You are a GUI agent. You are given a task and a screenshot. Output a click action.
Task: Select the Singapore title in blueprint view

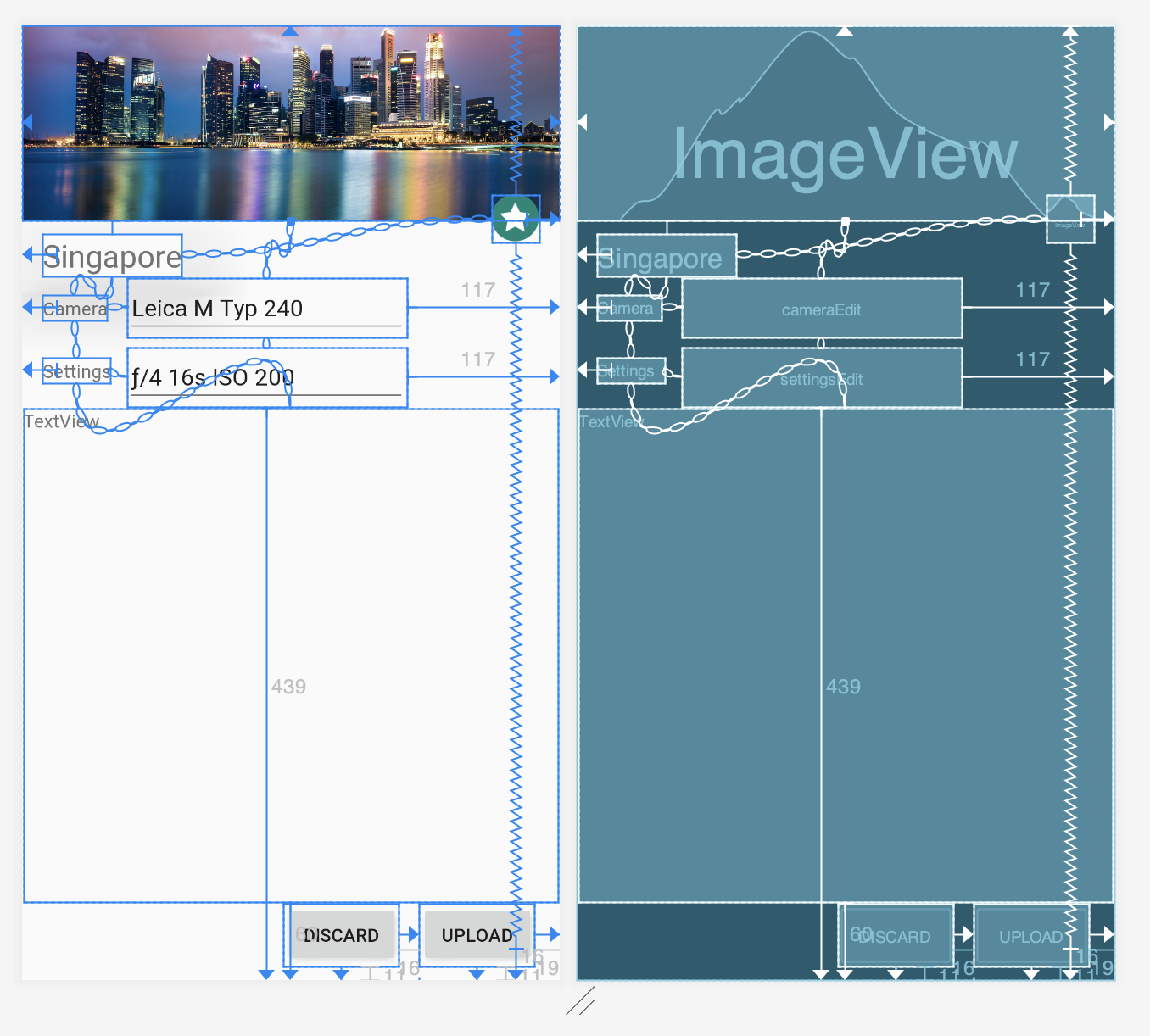click(x=666, y=256)
